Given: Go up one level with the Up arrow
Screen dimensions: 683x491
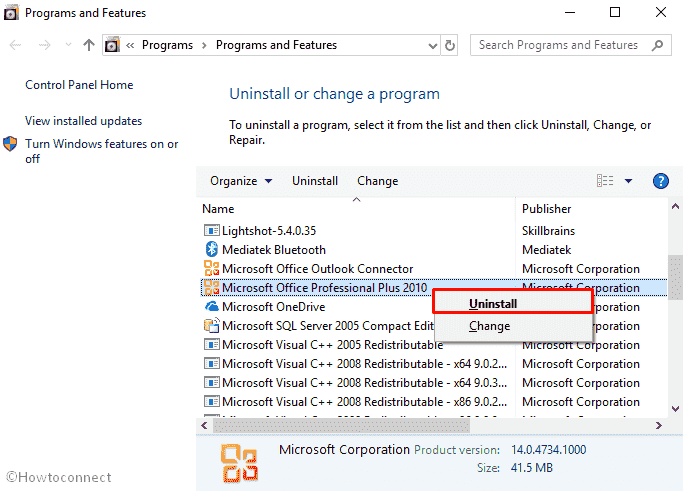Looking at the screenshot, I should tap(89, 45).
